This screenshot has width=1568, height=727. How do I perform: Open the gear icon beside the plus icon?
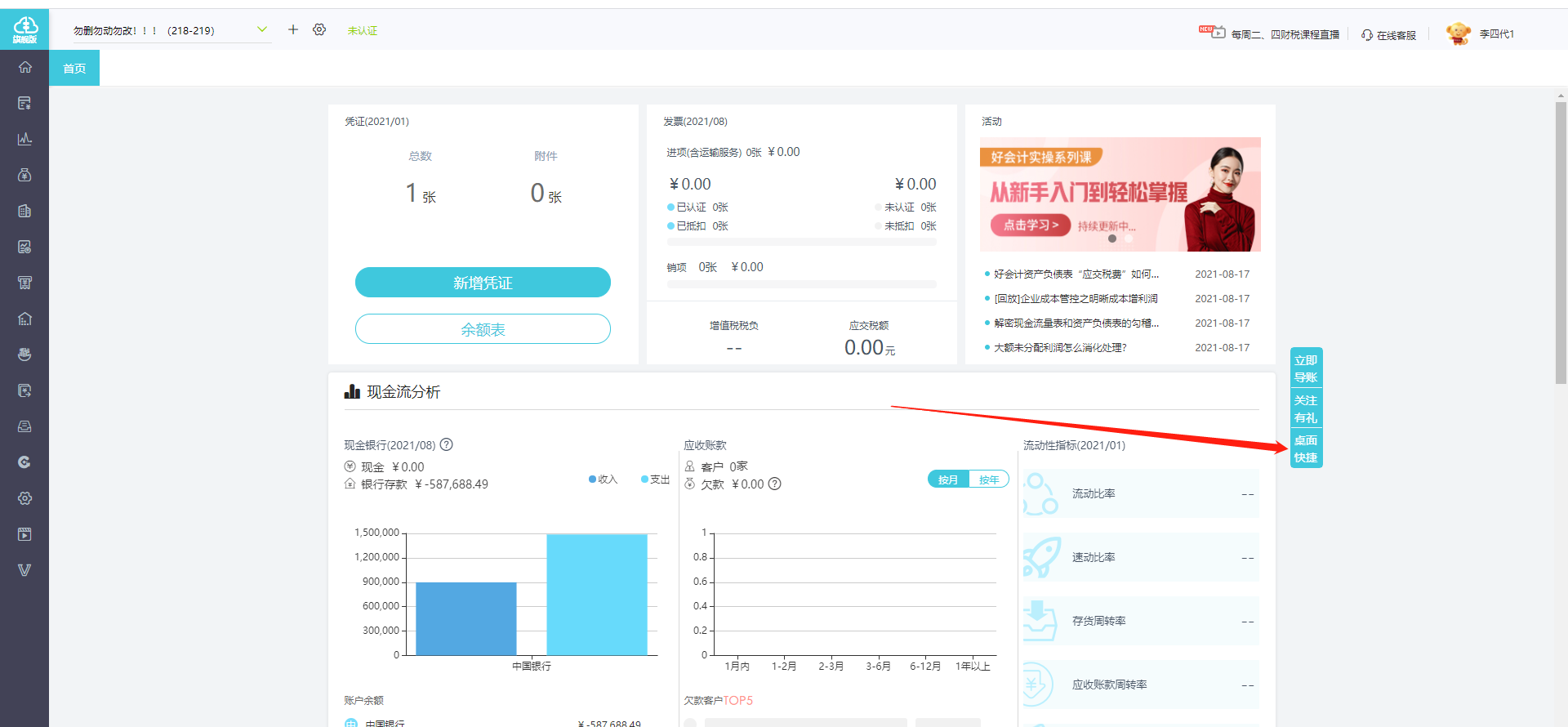pyautogui.click(x=319, y=29)
